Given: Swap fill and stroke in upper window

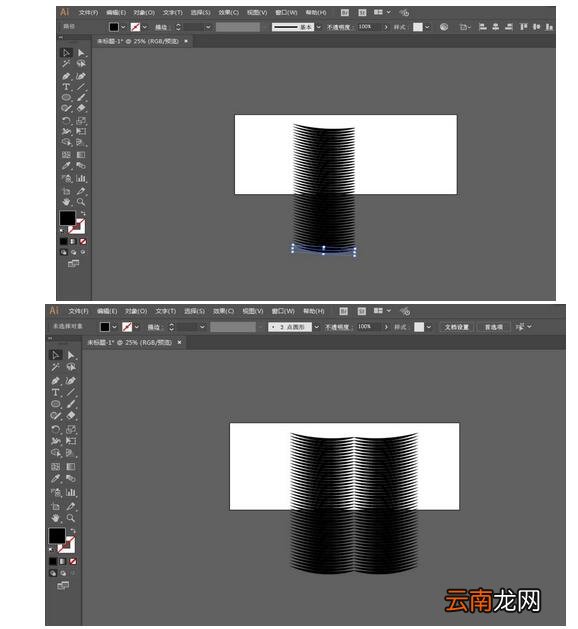Looking at the screenshot, I should (83, 213).
